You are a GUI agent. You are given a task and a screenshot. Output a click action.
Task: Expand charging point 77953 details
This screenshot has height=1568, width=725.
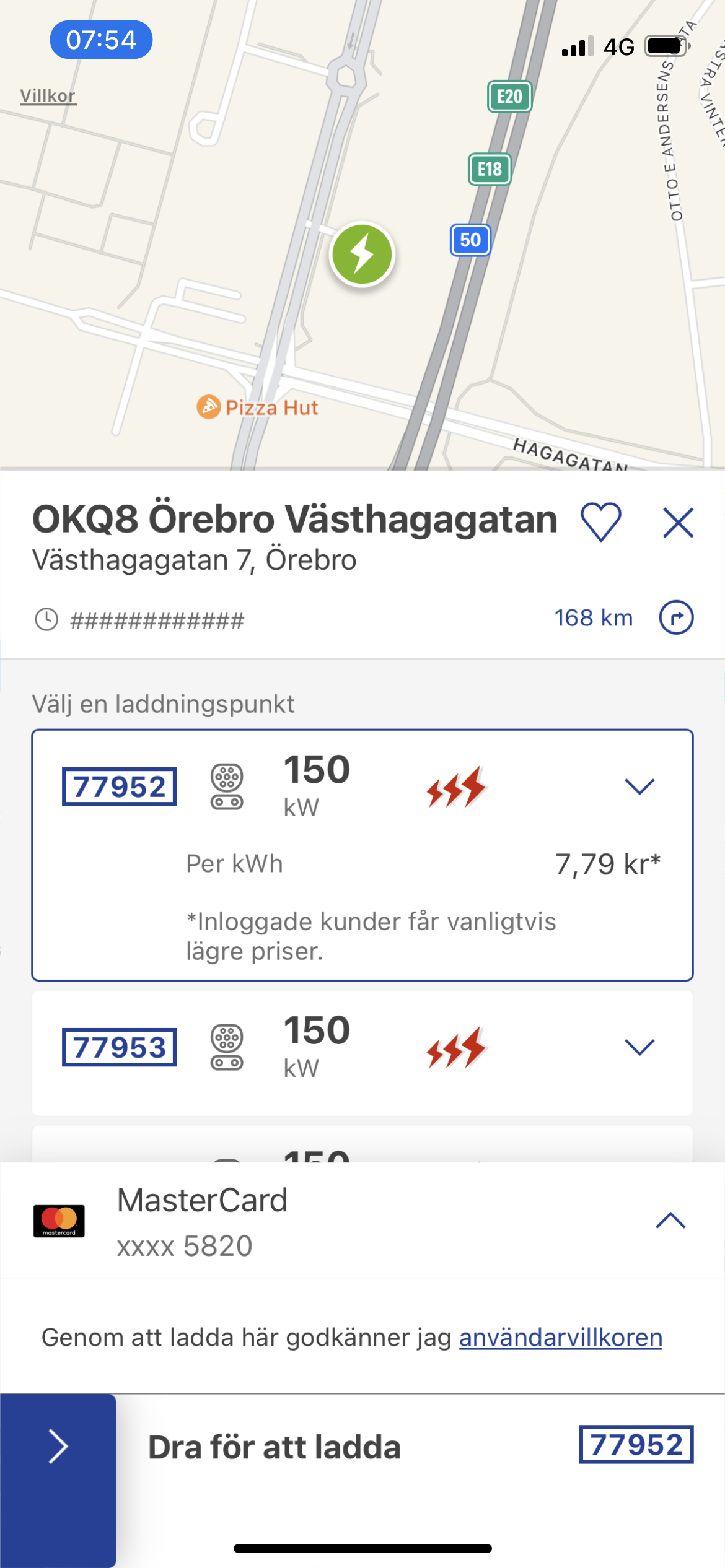click(639, 1047)
